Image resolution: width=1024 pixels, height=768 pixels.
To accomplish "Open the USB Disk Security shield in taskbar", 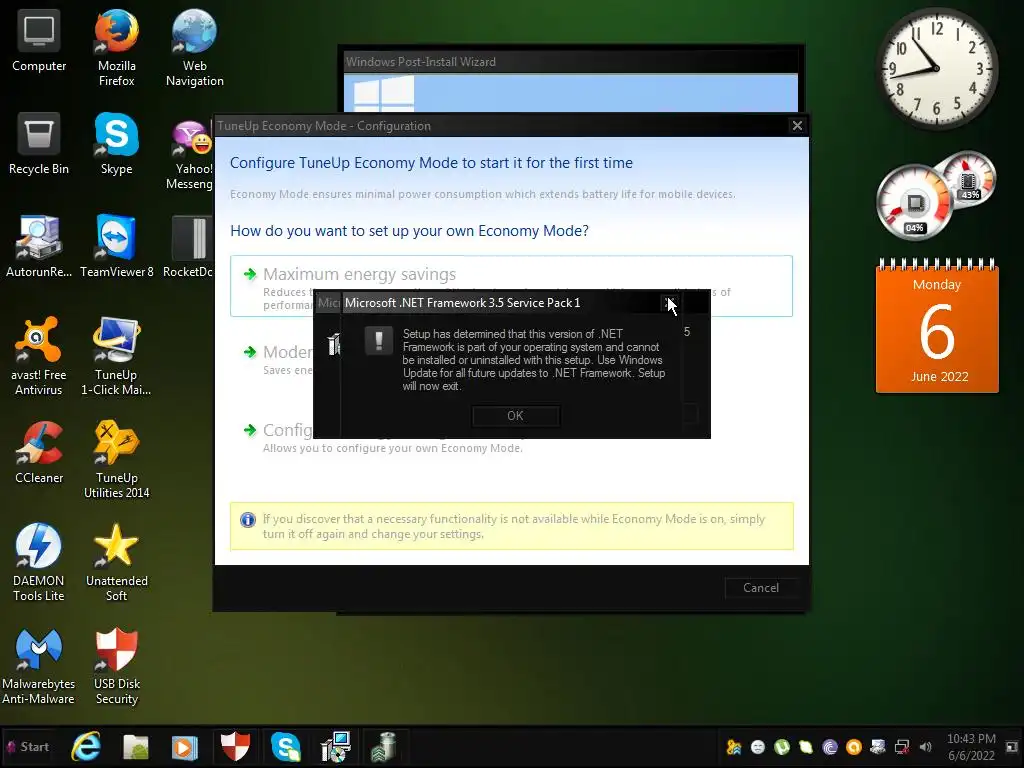I will [235, 746].
